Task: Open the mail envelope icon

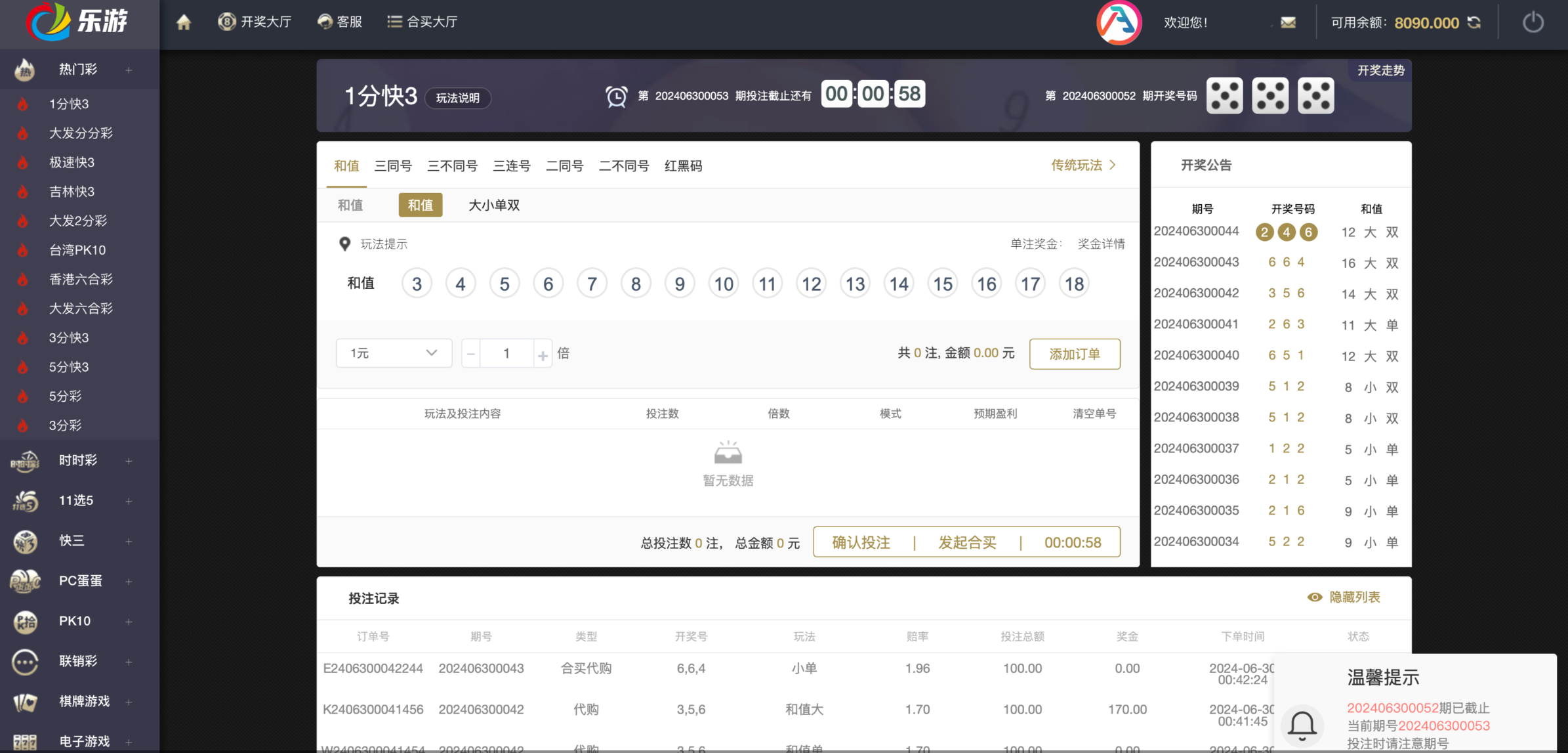Action: (x=1288, y=23)
